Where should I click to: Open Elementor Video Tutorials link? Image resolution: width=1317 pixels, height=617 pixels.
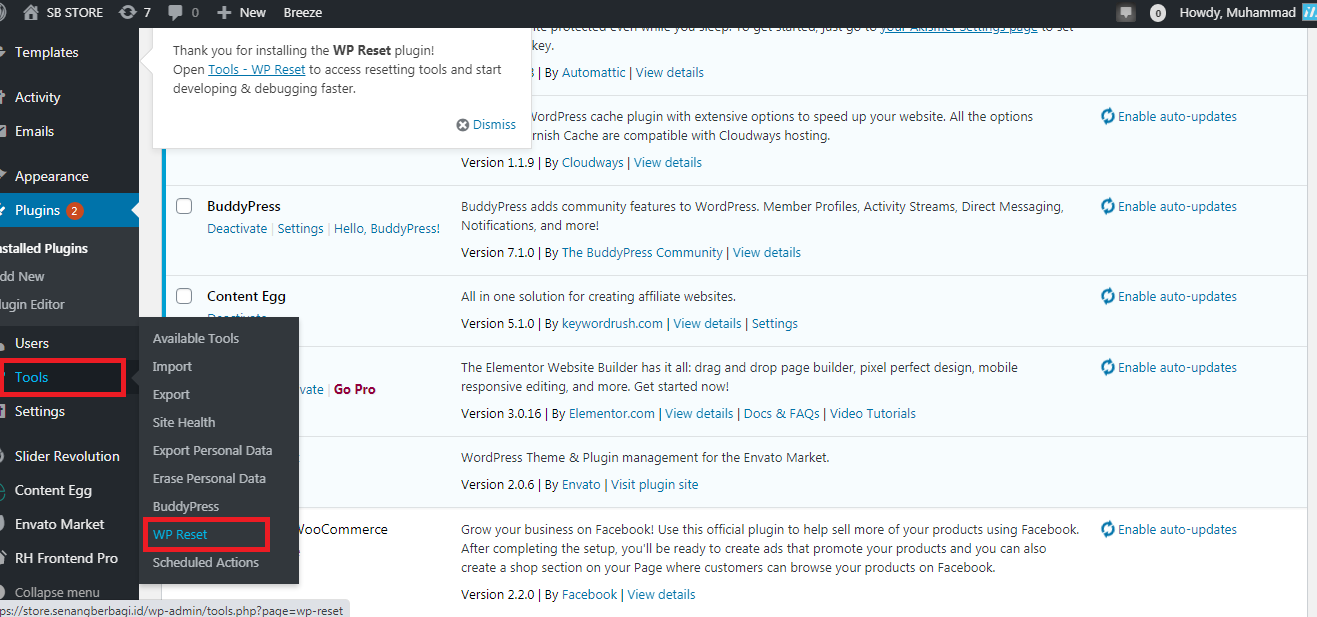(x=873, y=413)
